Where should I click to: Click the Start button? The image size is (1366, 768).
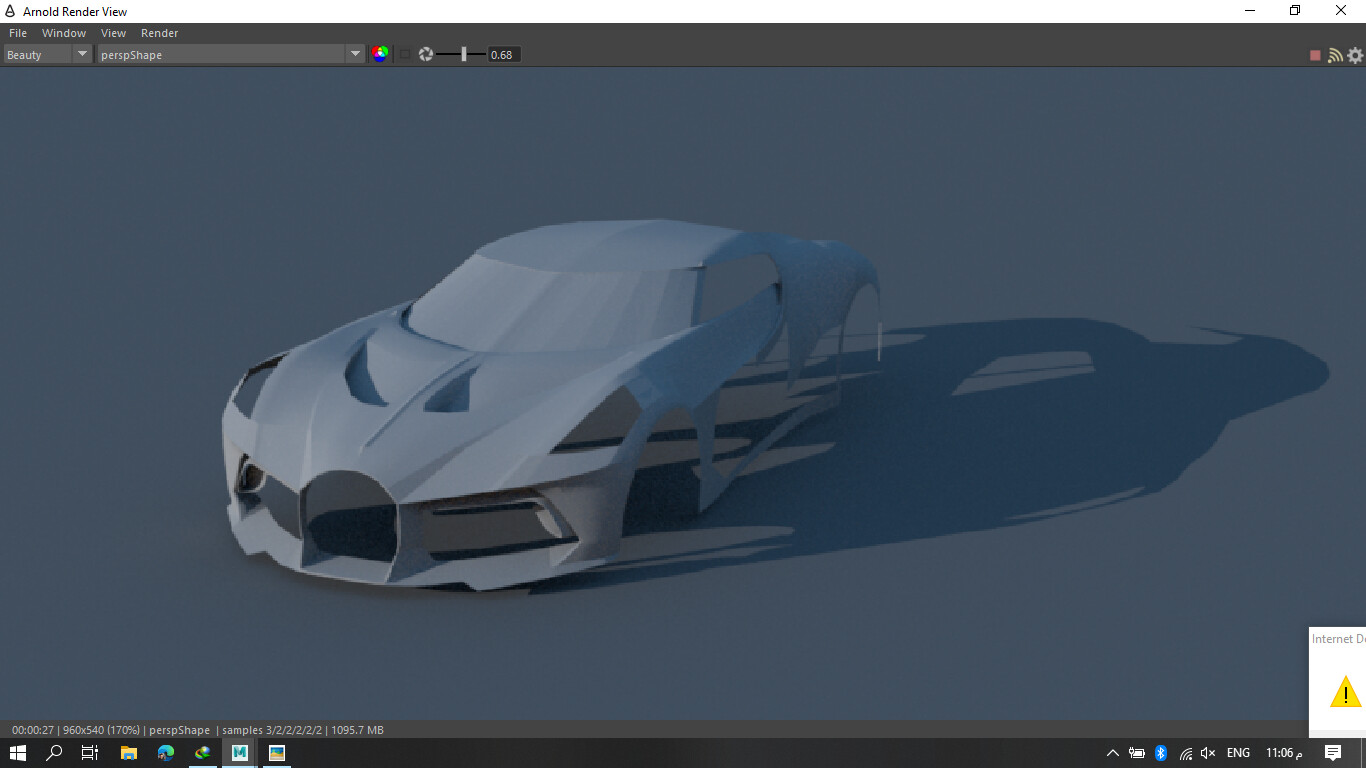pyautogui.click(x=18, y=753)
